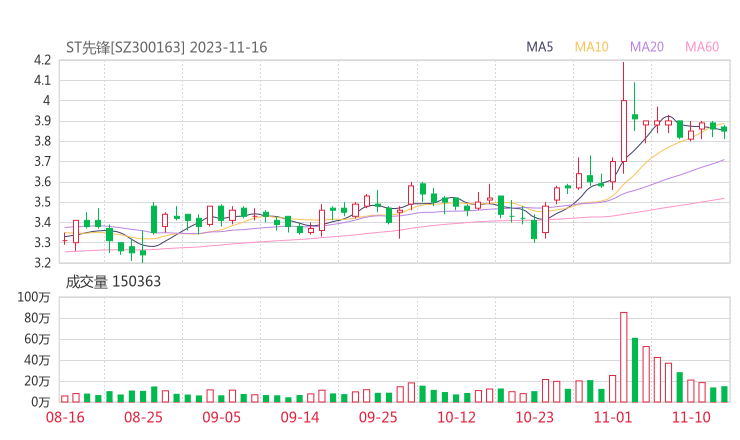Click the 11-10 date axis label
This screenshot has height=440, width=740.
[x=691, y=417]
